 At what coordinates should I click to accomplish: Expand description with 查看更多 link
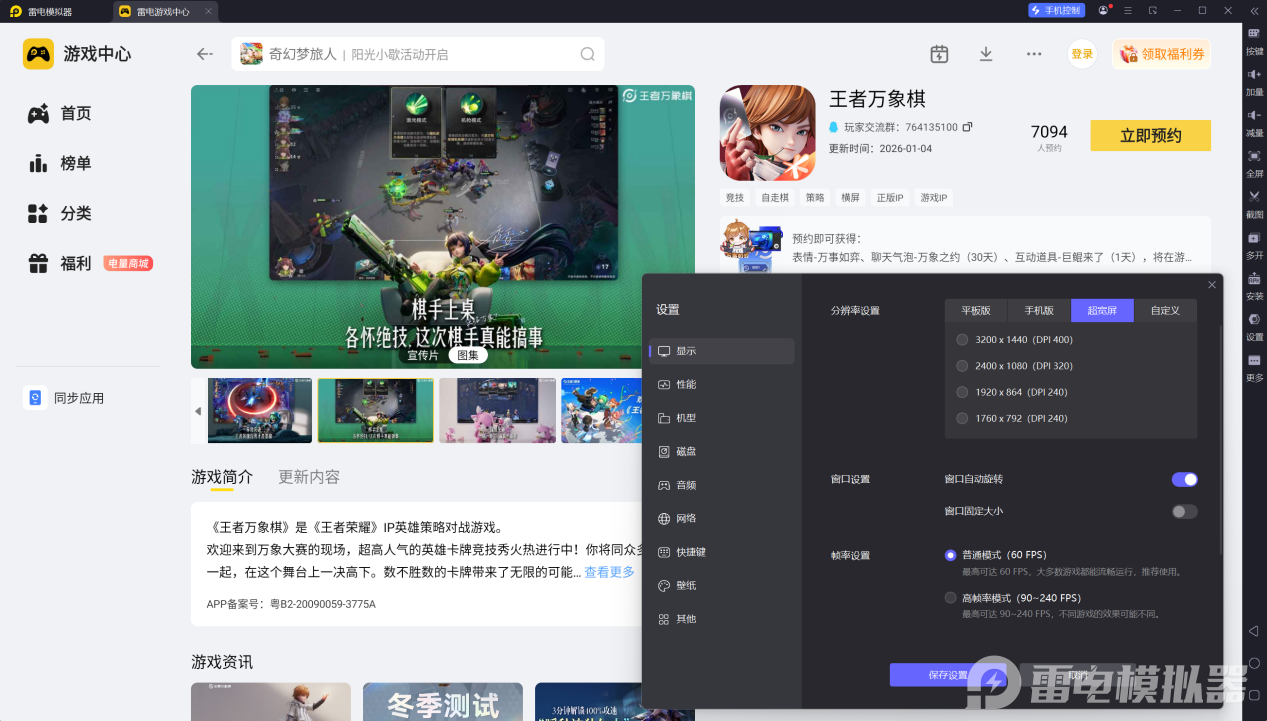tap(609, 572)
